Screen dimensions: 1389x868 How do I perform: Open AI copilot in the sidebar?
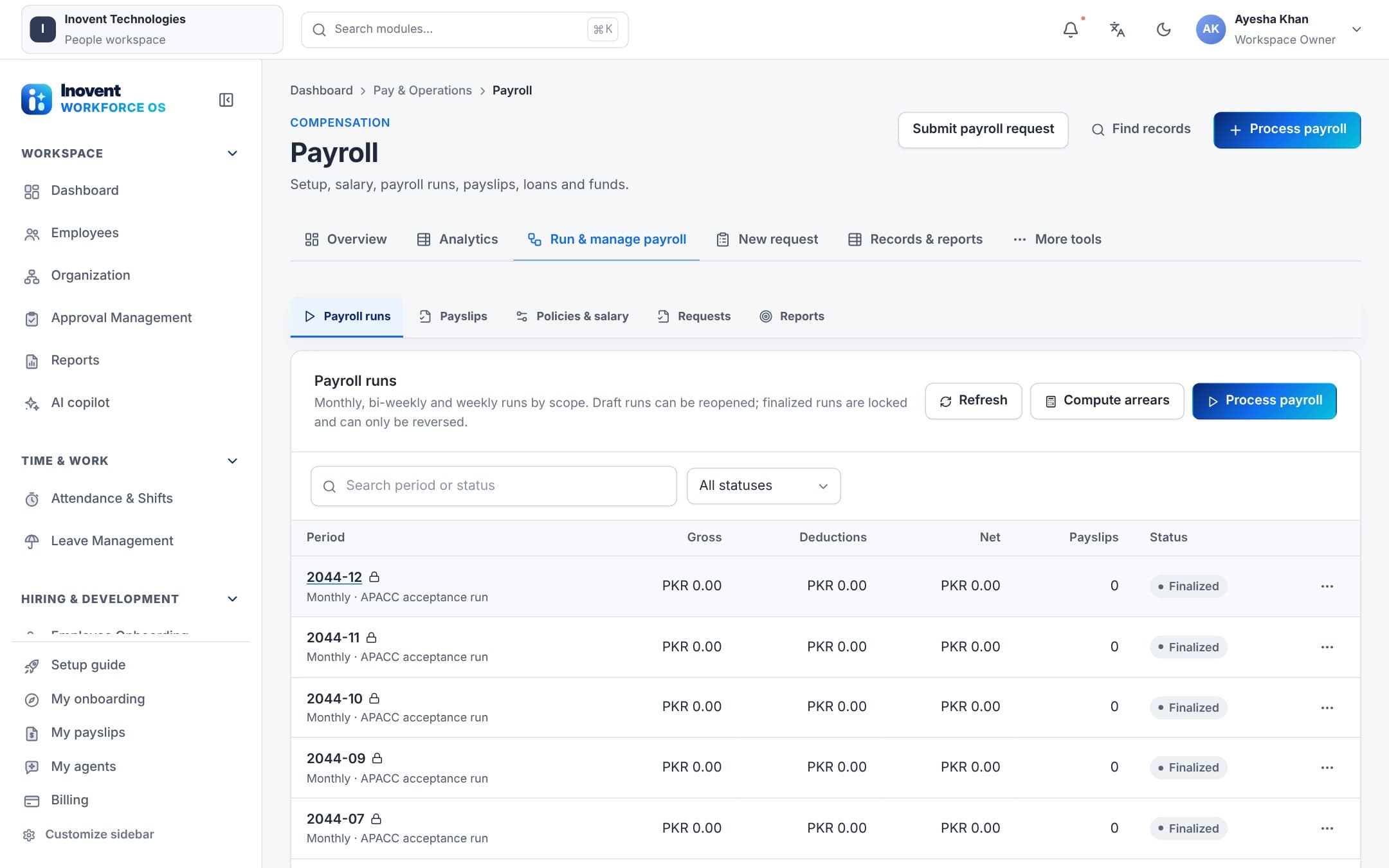coord(131,403)
